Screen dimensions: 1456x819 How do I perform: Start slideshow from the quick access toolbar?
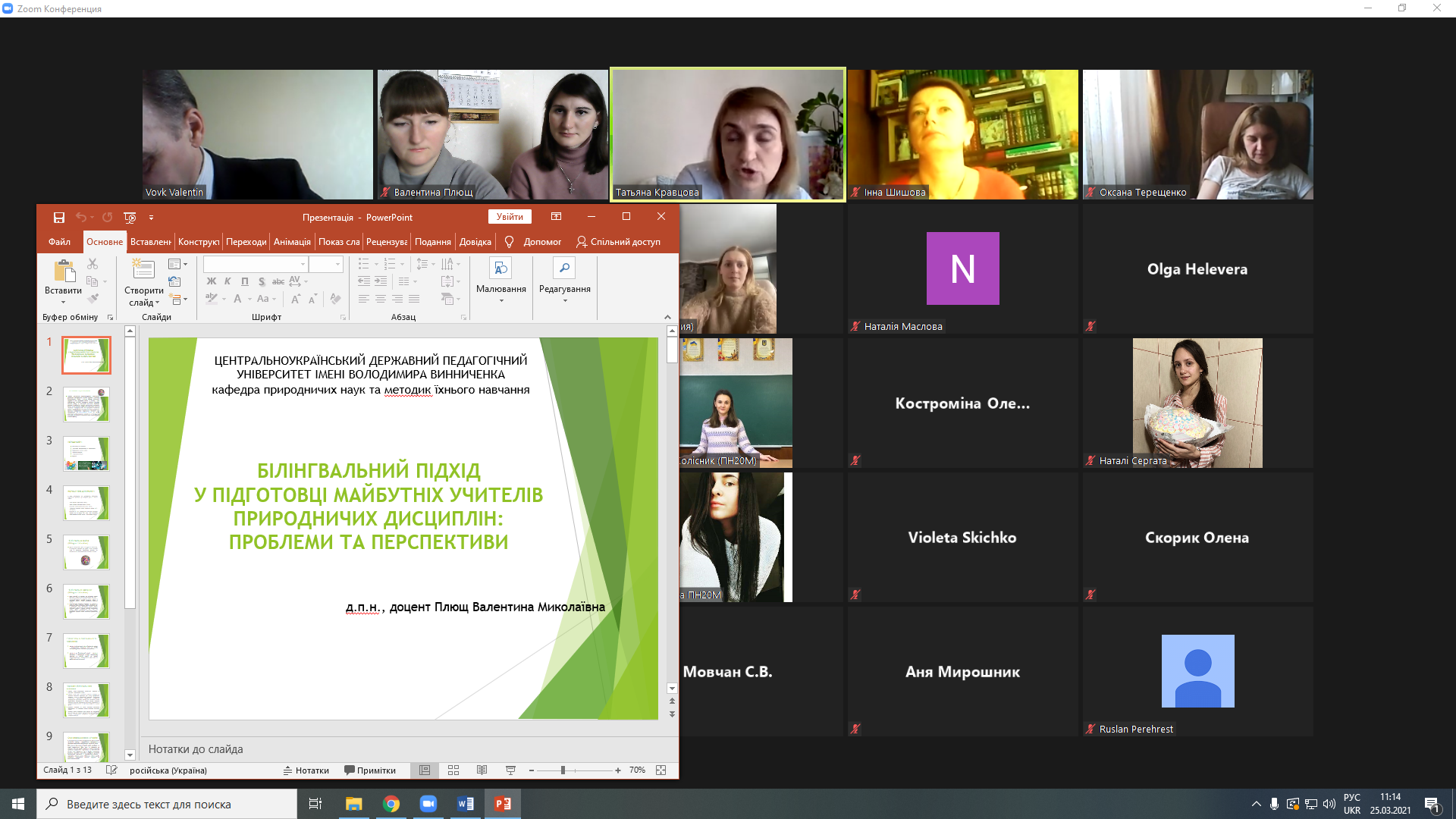pyautogui.click(x=130, y=218)
